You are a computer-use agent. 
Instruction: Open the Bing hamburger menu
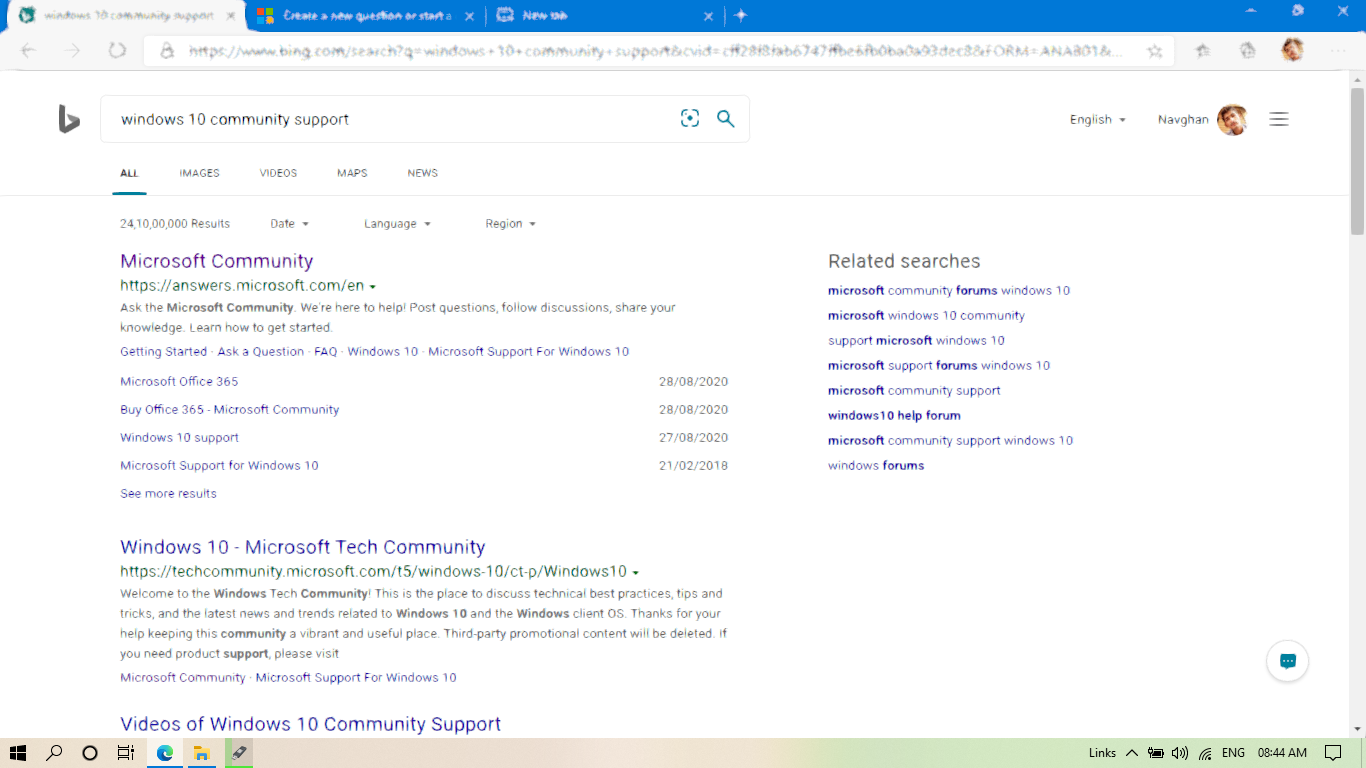[1279, 119]
